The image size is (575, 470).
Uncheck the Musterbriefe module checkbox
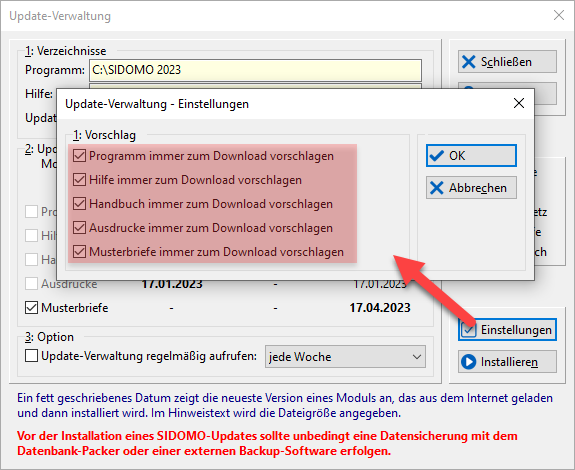point(32,308)
